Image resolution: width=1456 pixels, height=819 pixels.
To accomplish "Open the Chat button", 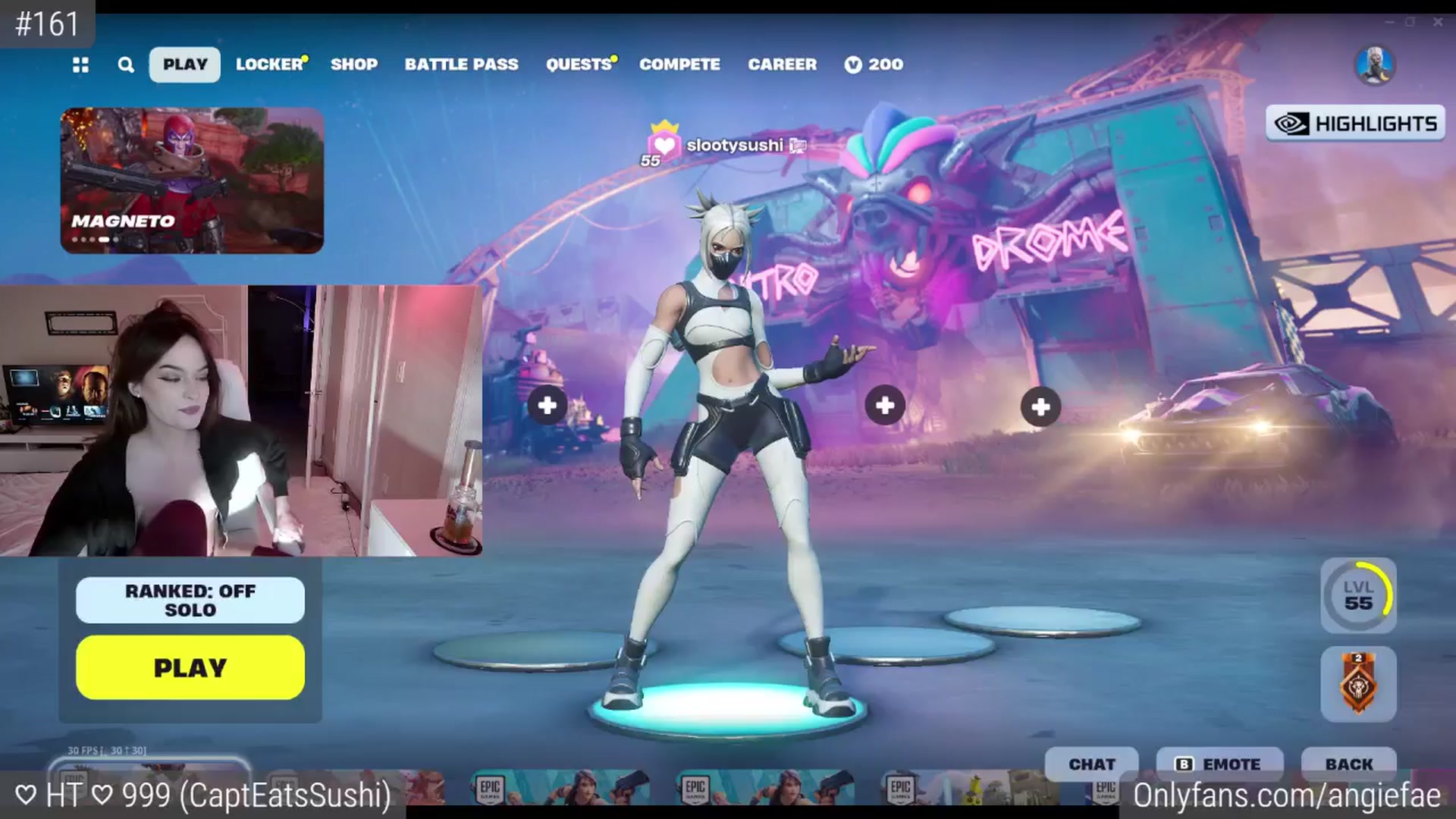I will (x=1092, y=764).
